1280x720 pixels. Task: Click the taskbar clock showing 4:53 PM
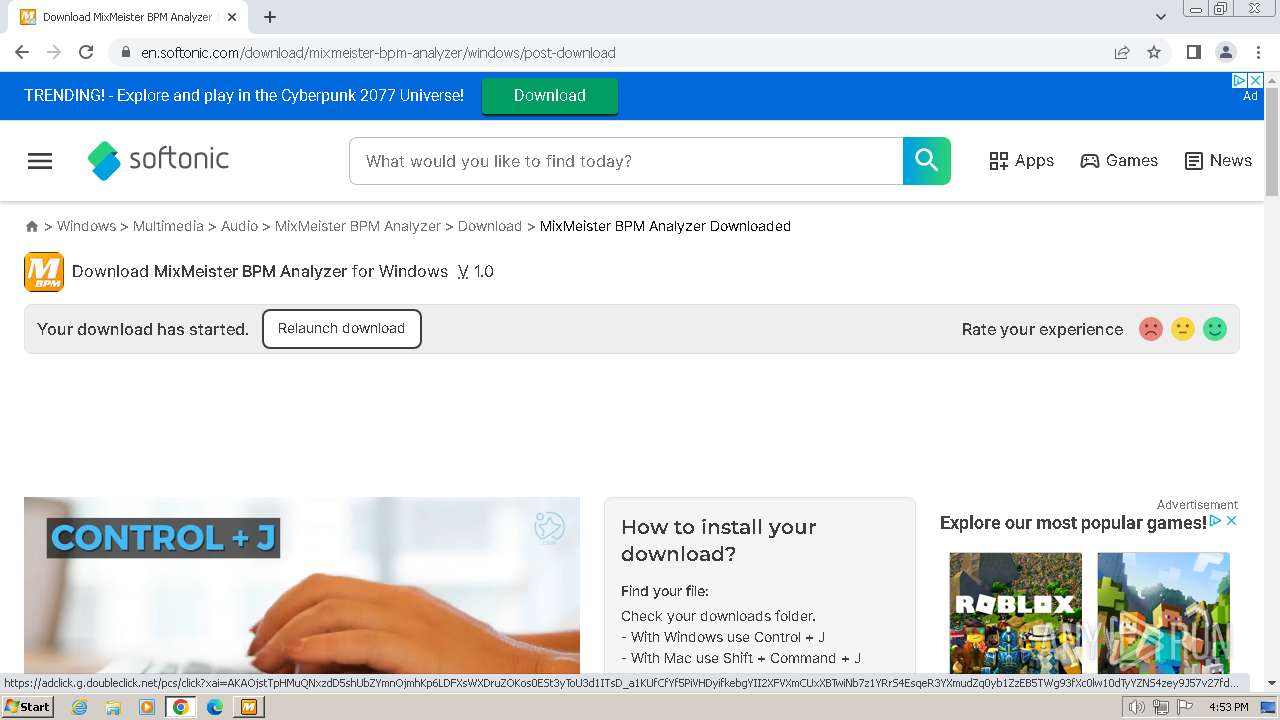[x=1228, y=707]
